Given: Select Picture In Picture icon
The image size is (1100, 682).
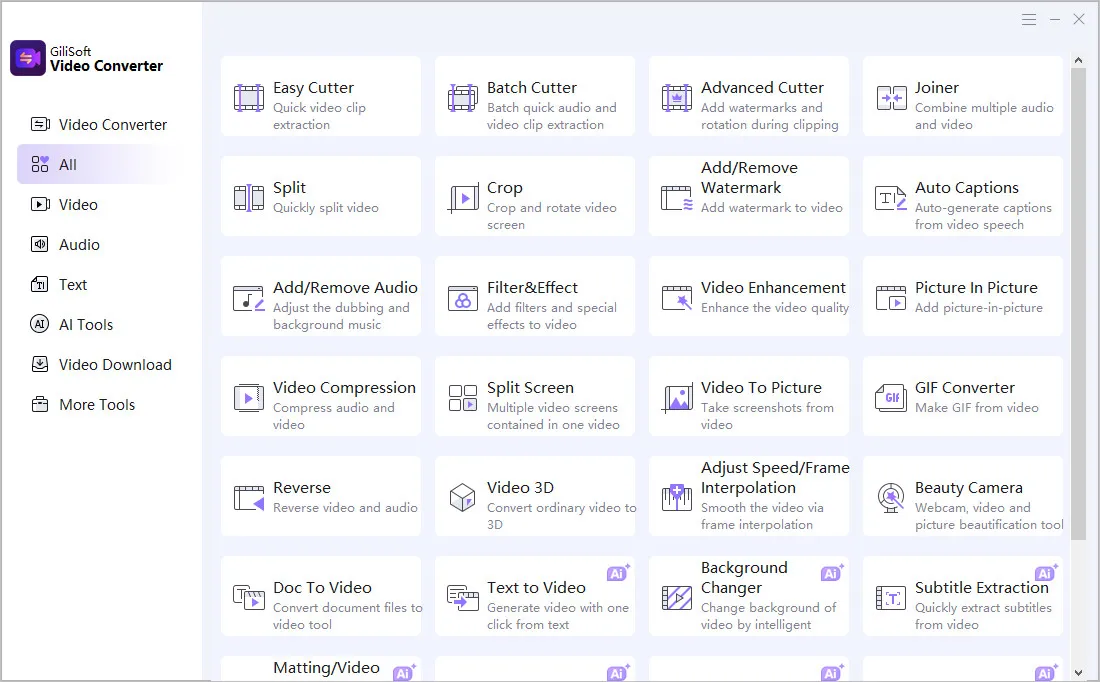Looking at the screenshot, I should point(891,298).
